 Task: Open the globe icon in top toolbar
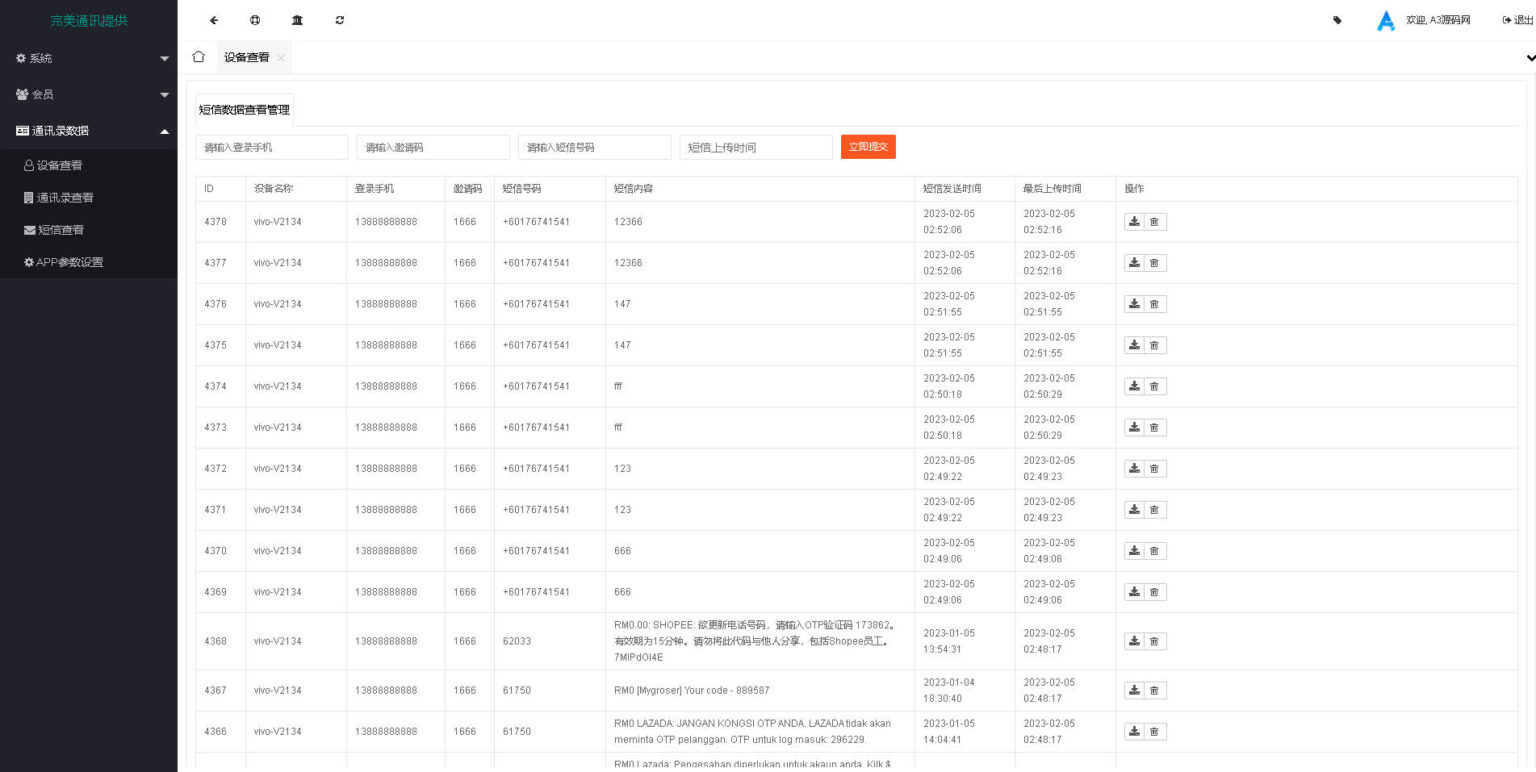[255, 20]
